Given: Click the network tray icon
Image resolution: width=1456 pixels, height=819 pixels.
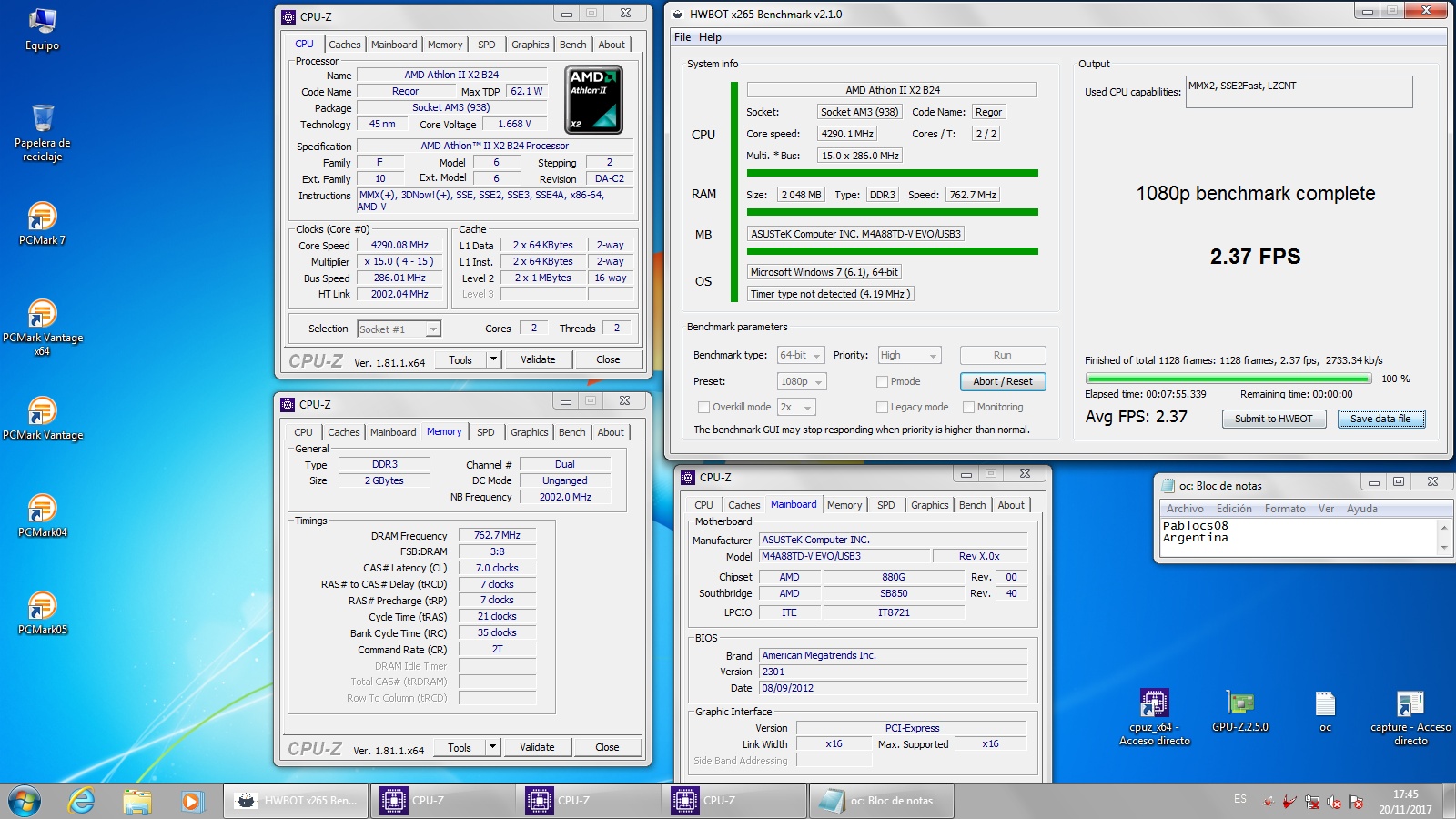Looking at the screenshot, I should pos(1312,802).
